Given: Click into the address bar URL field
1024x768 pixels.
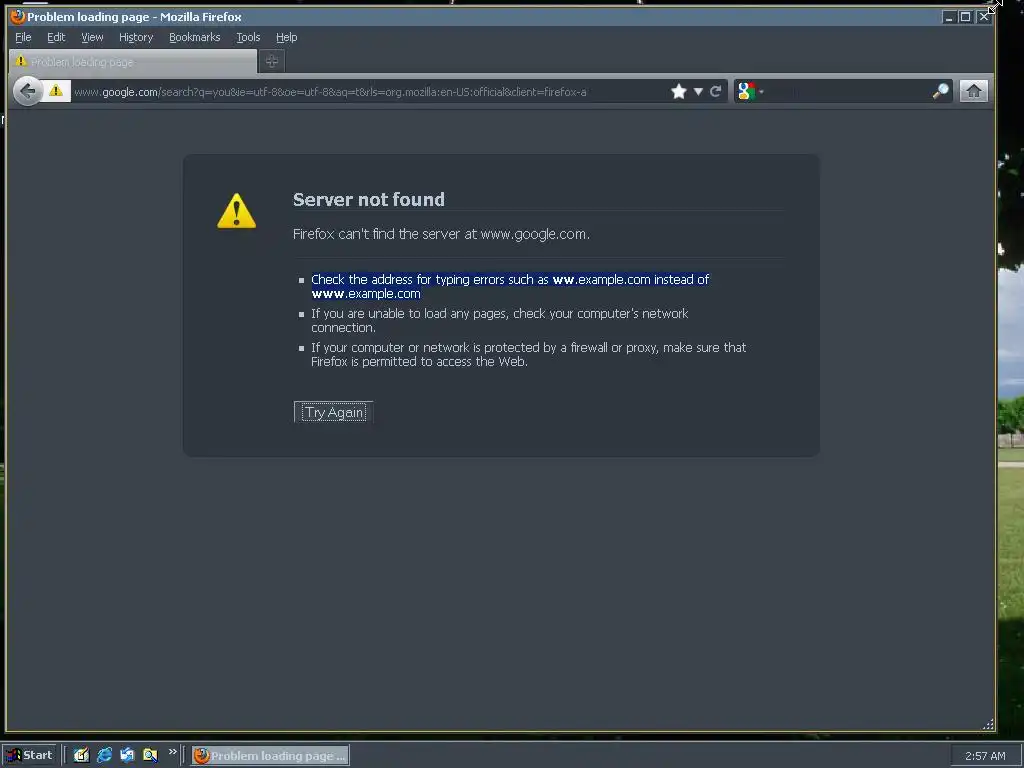Looking at the screenshot, I should coord(369,92).
